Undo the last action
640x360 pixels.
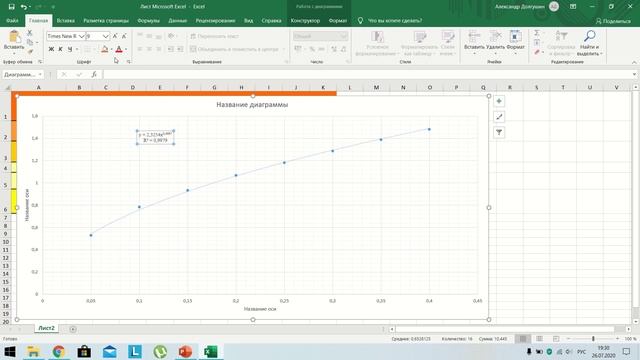(x=24, y=7)
